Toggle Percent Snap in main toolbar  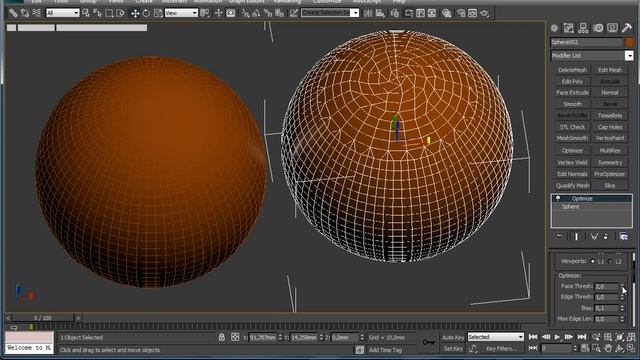(268, 13)
